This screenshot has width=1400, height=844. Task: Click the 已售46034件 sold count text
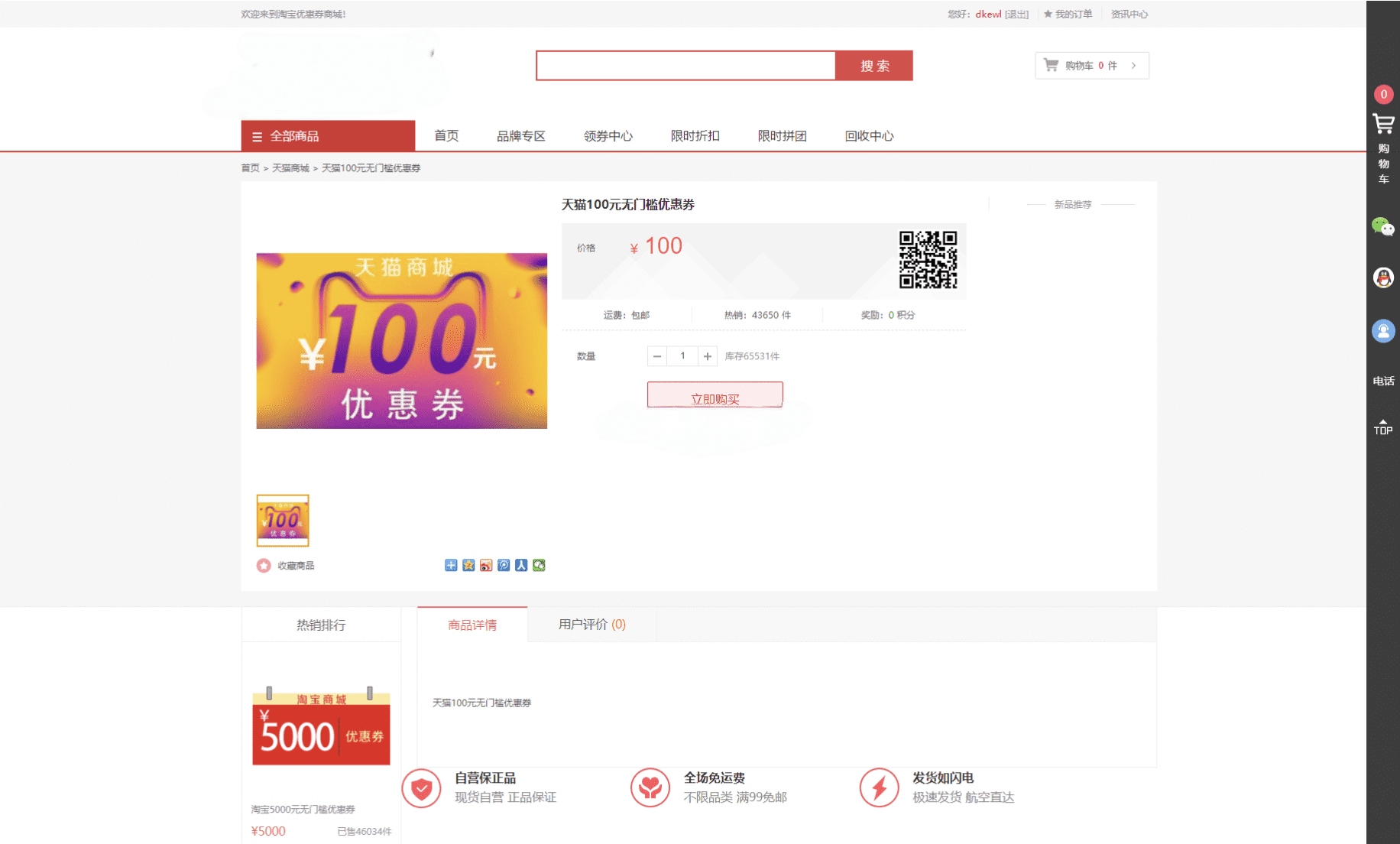click(365, 831)
